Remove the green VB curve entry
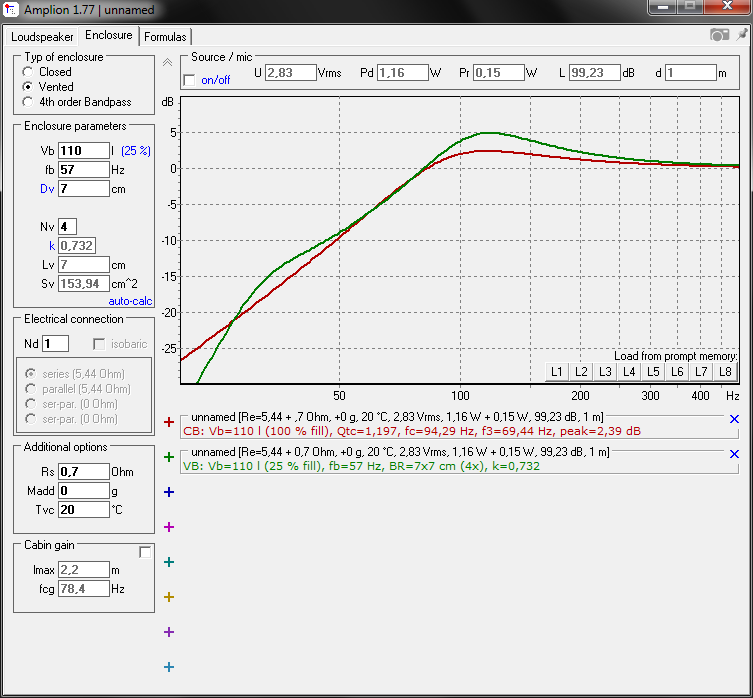This screenshot has height=698, width=753. point(734,454)
